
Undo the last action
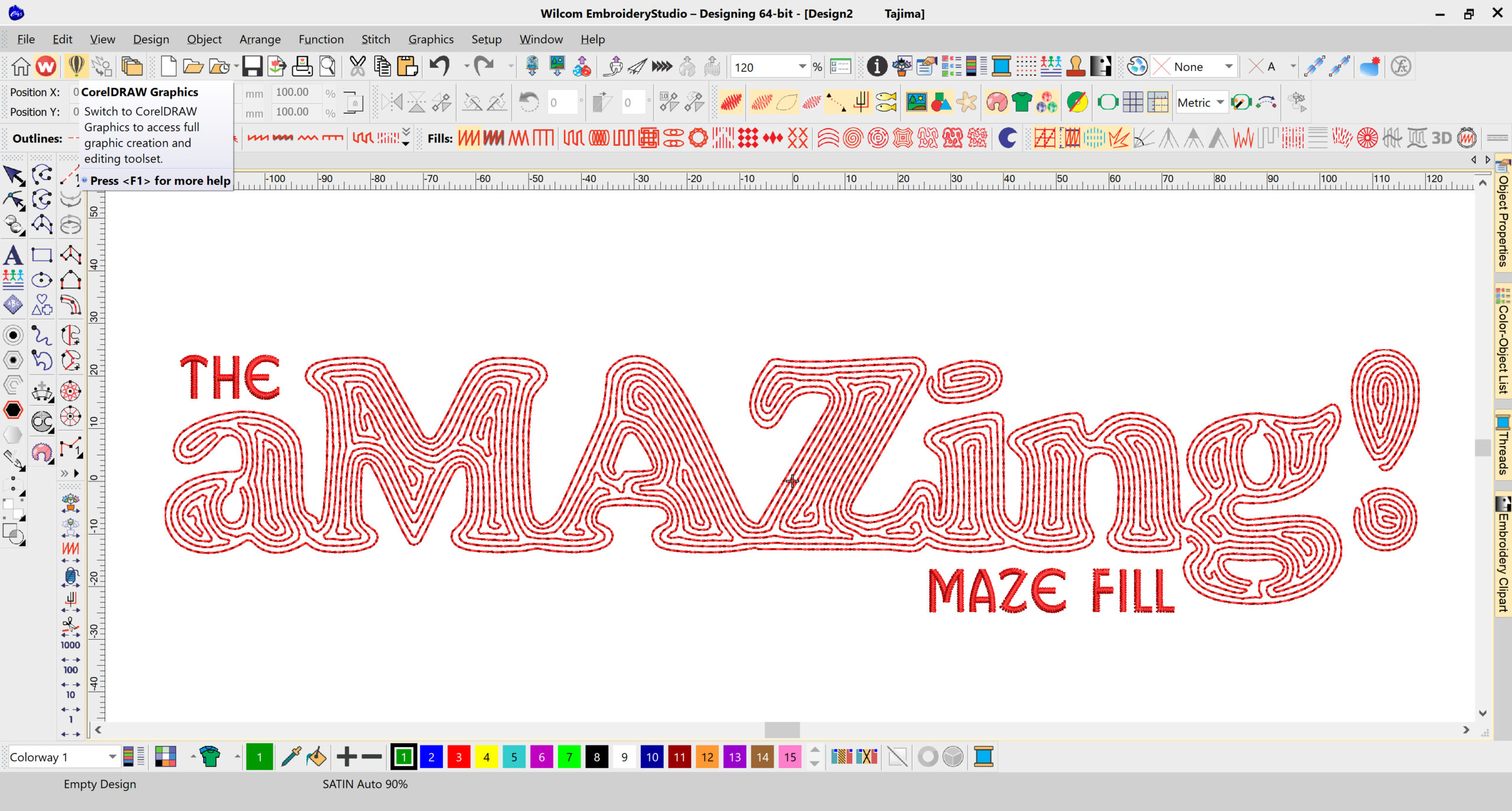point(439,66)
